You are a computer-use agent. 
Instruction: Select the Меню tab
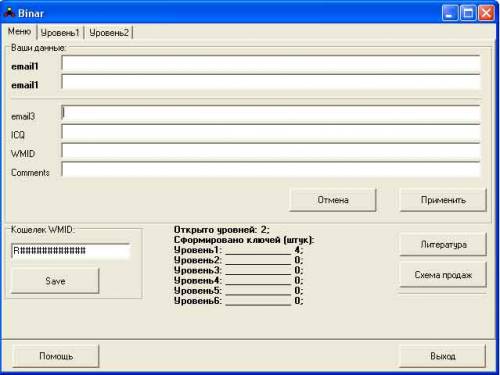19,31
